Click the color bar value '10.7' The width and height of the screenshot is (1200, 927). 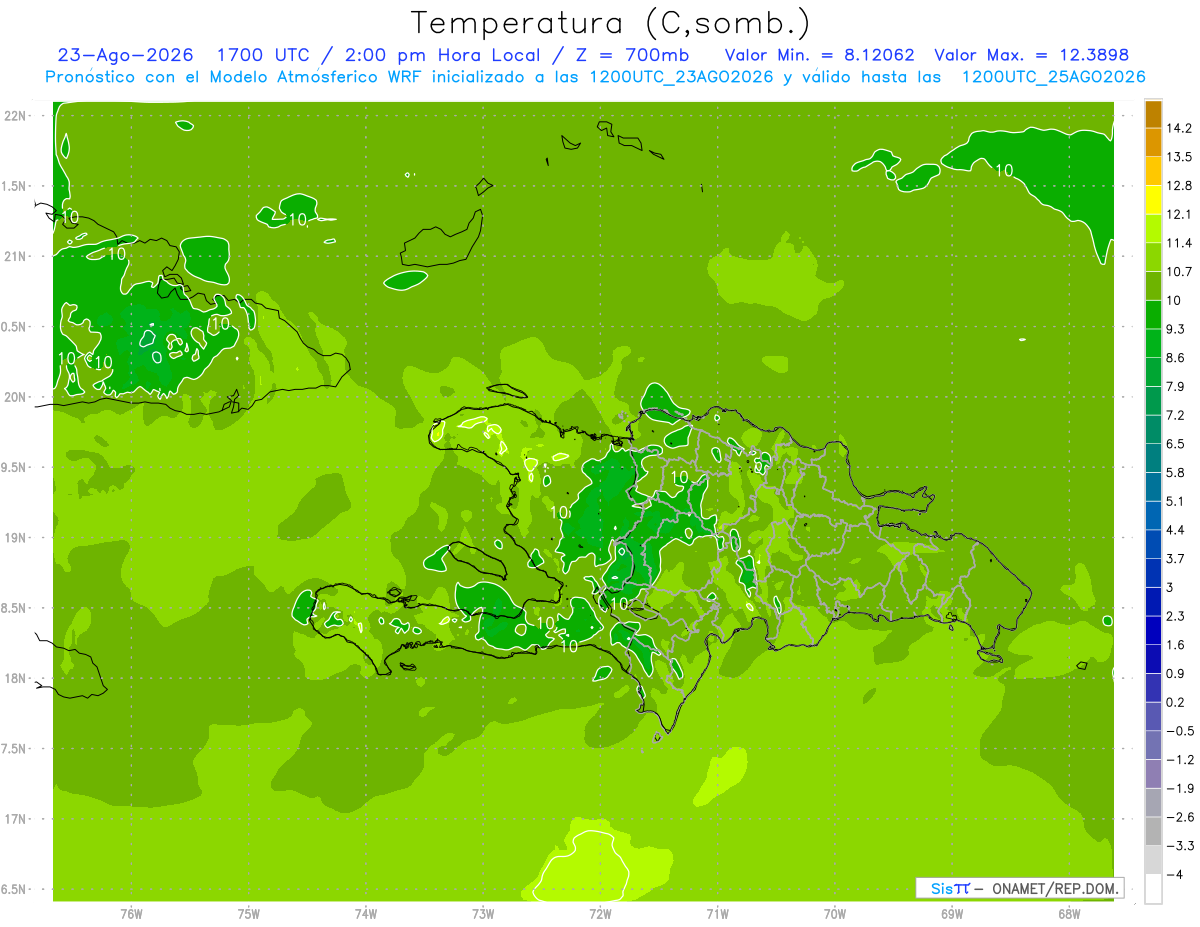(x=1180, y=272)
